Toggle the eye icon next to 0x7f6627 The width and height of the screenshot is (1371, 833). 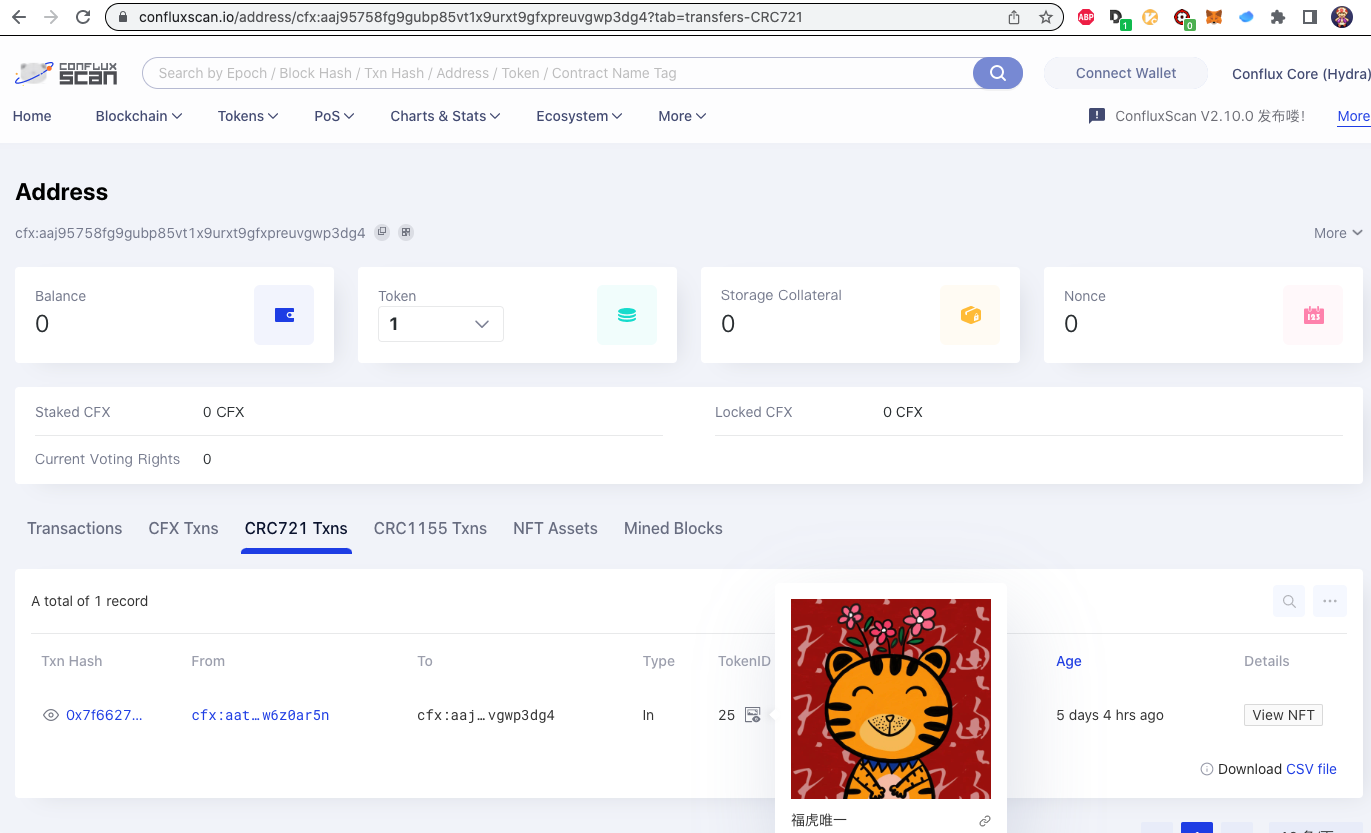(51, 715)
